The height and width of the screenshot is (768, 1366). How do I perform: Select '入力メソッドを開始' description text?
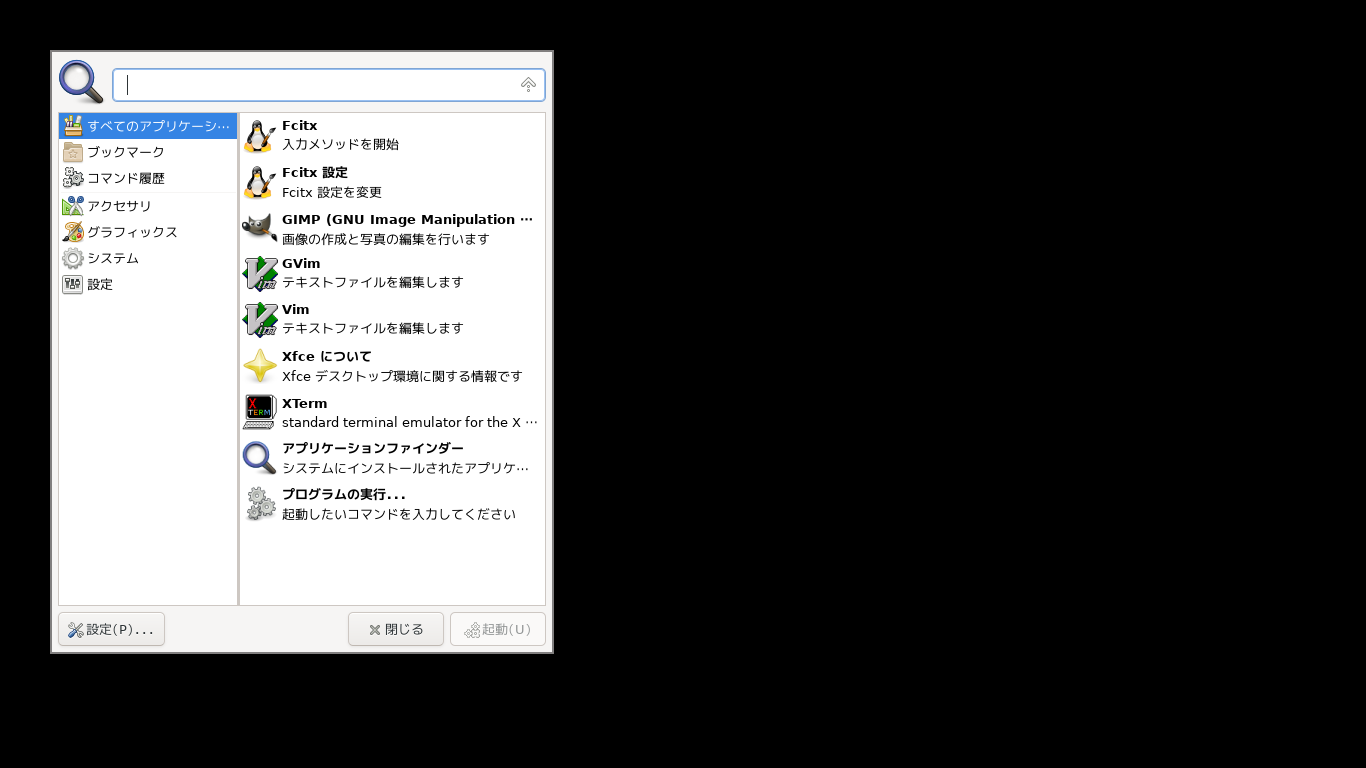[340, 144]
